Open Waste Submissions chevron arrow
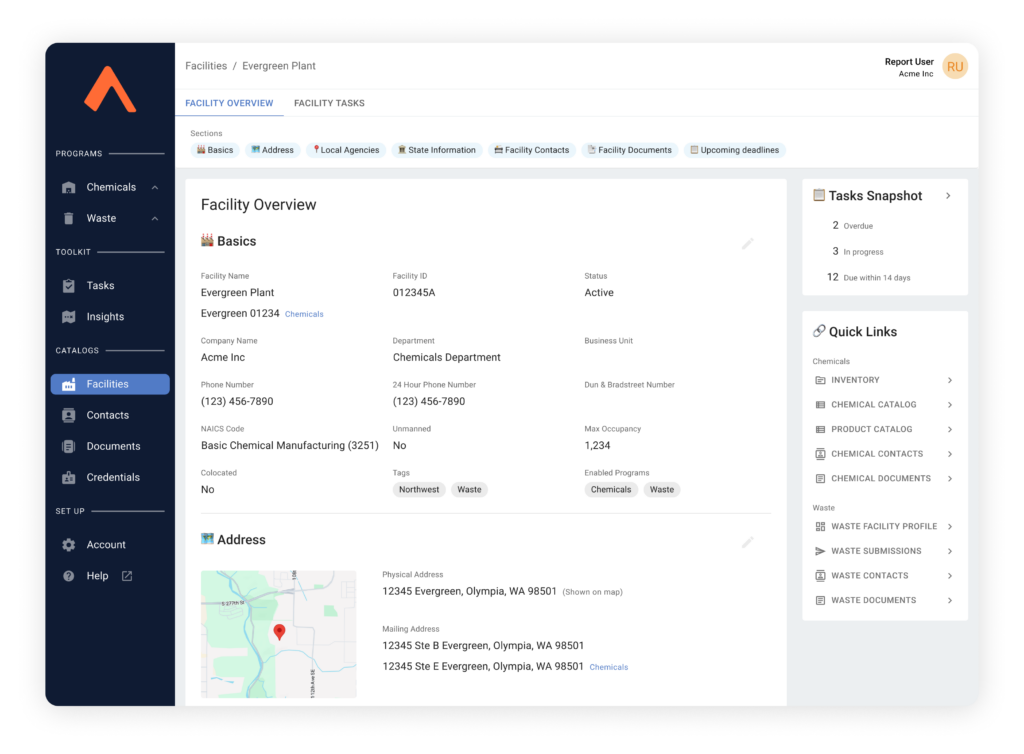This screenshot has height=754, width=1024. tap(950, 551)
